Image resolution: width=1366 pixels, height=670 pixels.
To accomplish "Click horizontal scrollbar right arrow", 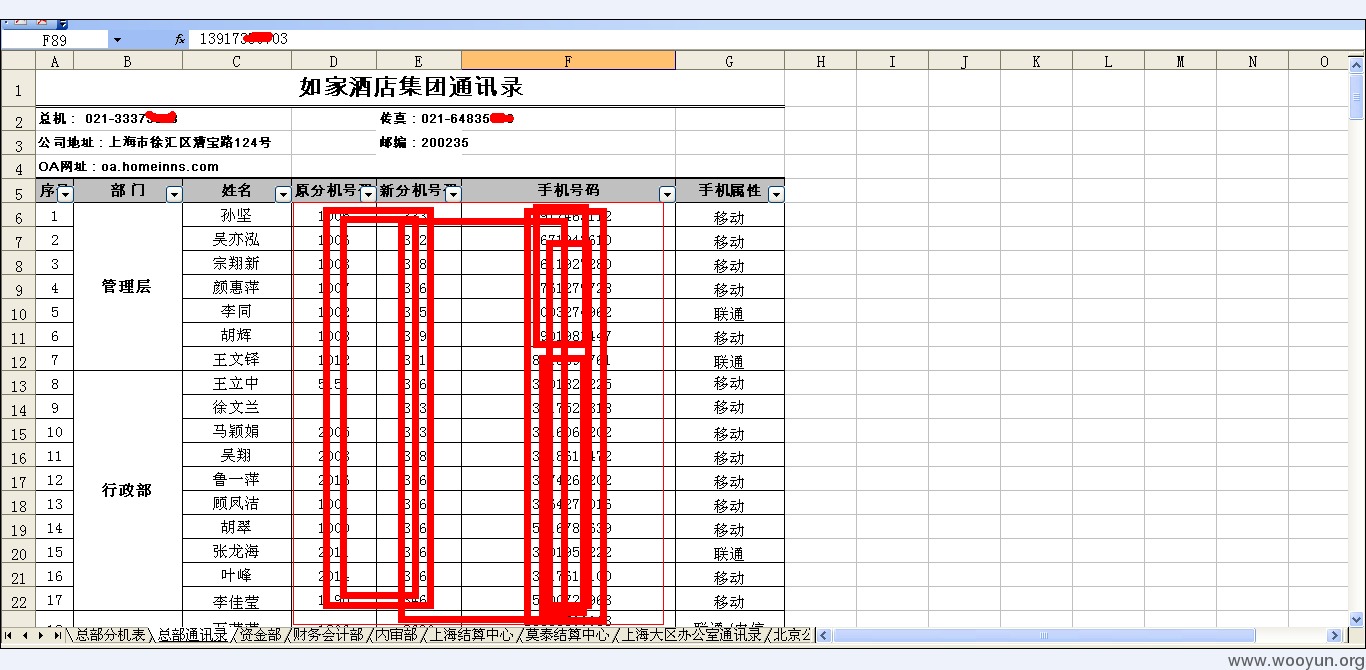I will pos(1334,635).
